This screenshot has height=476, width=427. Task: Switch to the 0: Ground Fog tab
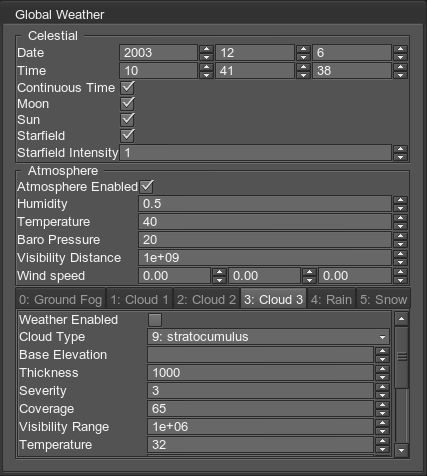click(60, 300)
